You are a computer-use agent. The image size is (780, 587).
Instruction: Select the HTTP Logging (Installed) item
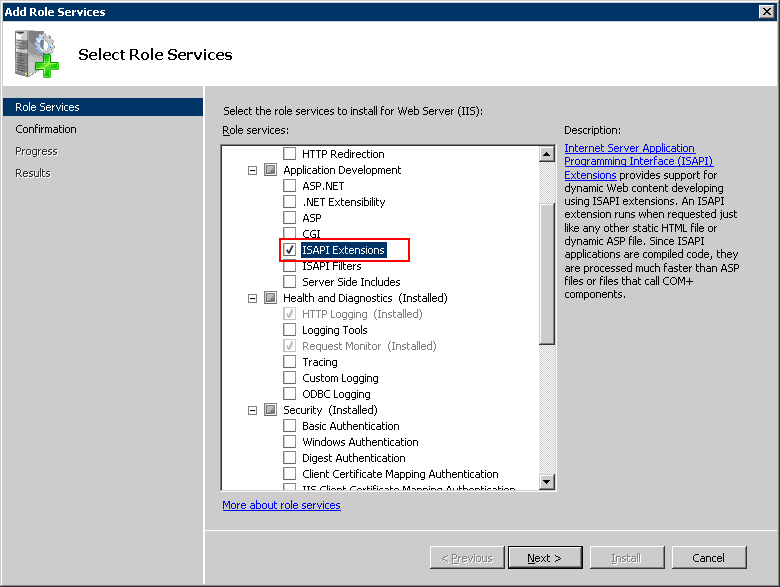coord(362,314)
